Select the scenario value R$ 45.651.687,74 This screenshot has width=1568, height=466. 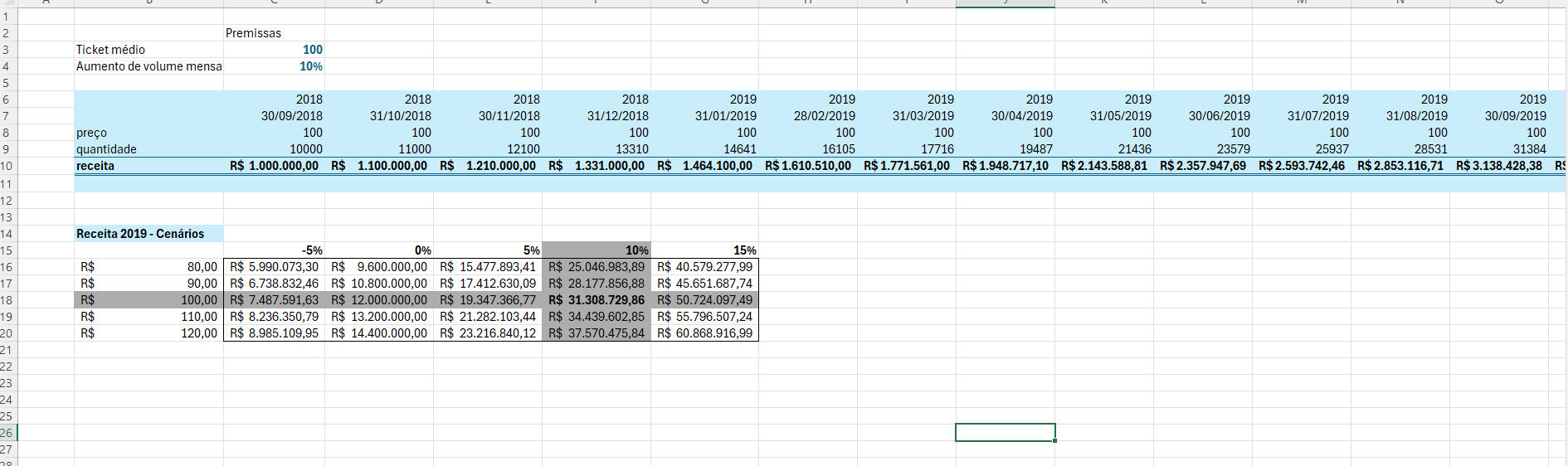(704, 284)
